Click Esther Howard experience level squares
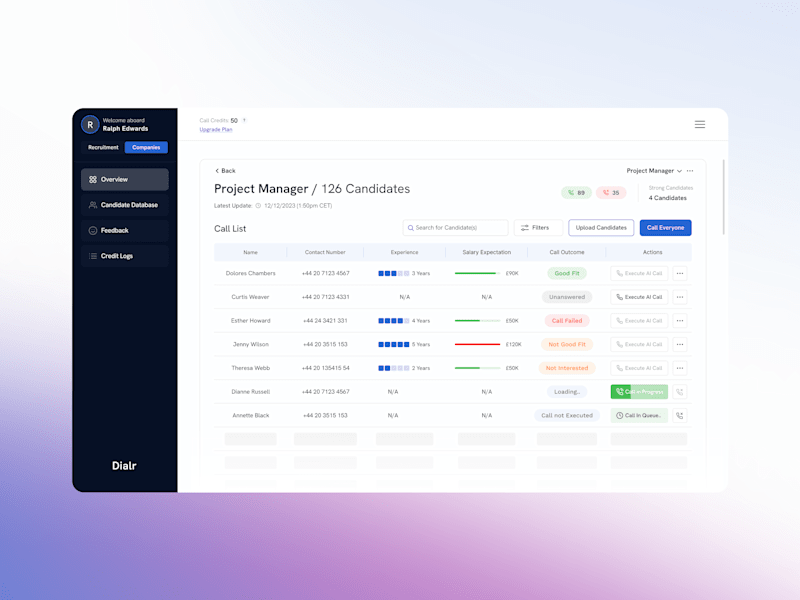Image resolution: width=800 pixels, height=600 pixels. pos(393,321)
